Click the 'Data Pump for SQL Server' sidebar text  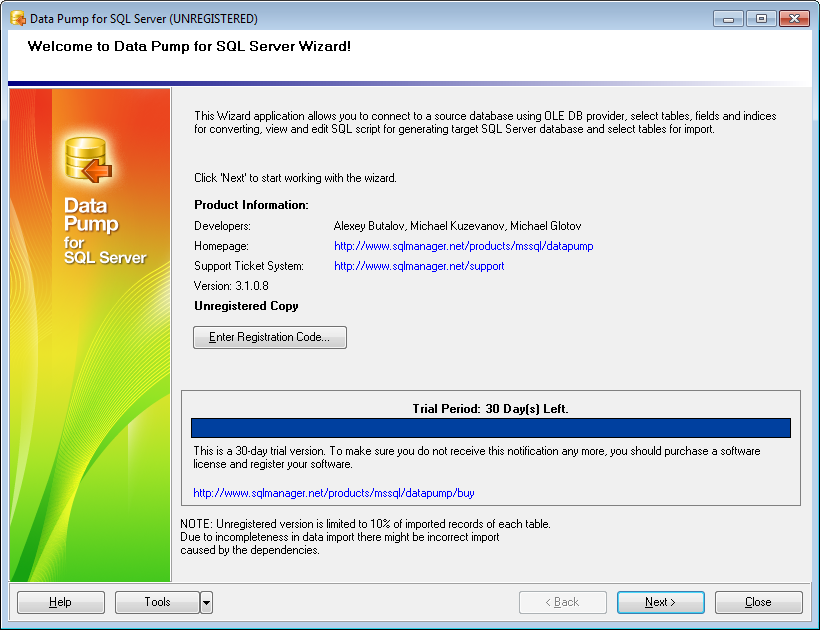click(x=104, y=232)
